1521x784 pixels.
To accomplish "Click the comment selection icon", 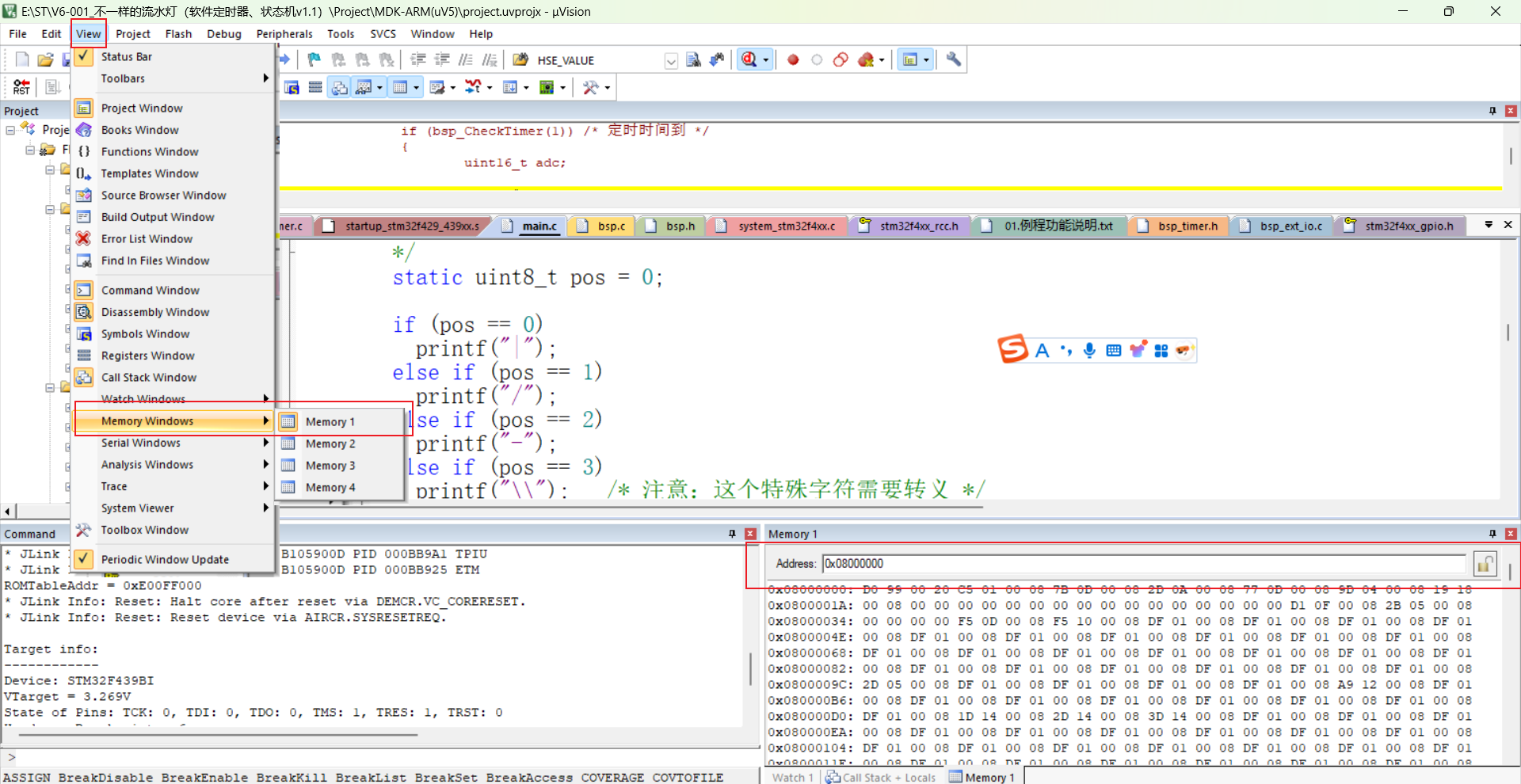I will [466, 59].
